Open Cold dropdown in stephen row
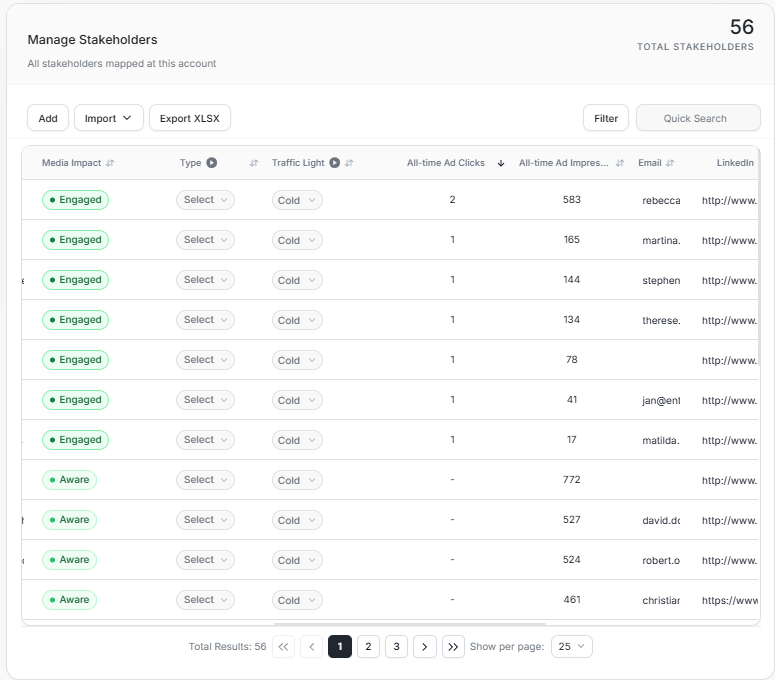775x680 pixels. point(297,280)
